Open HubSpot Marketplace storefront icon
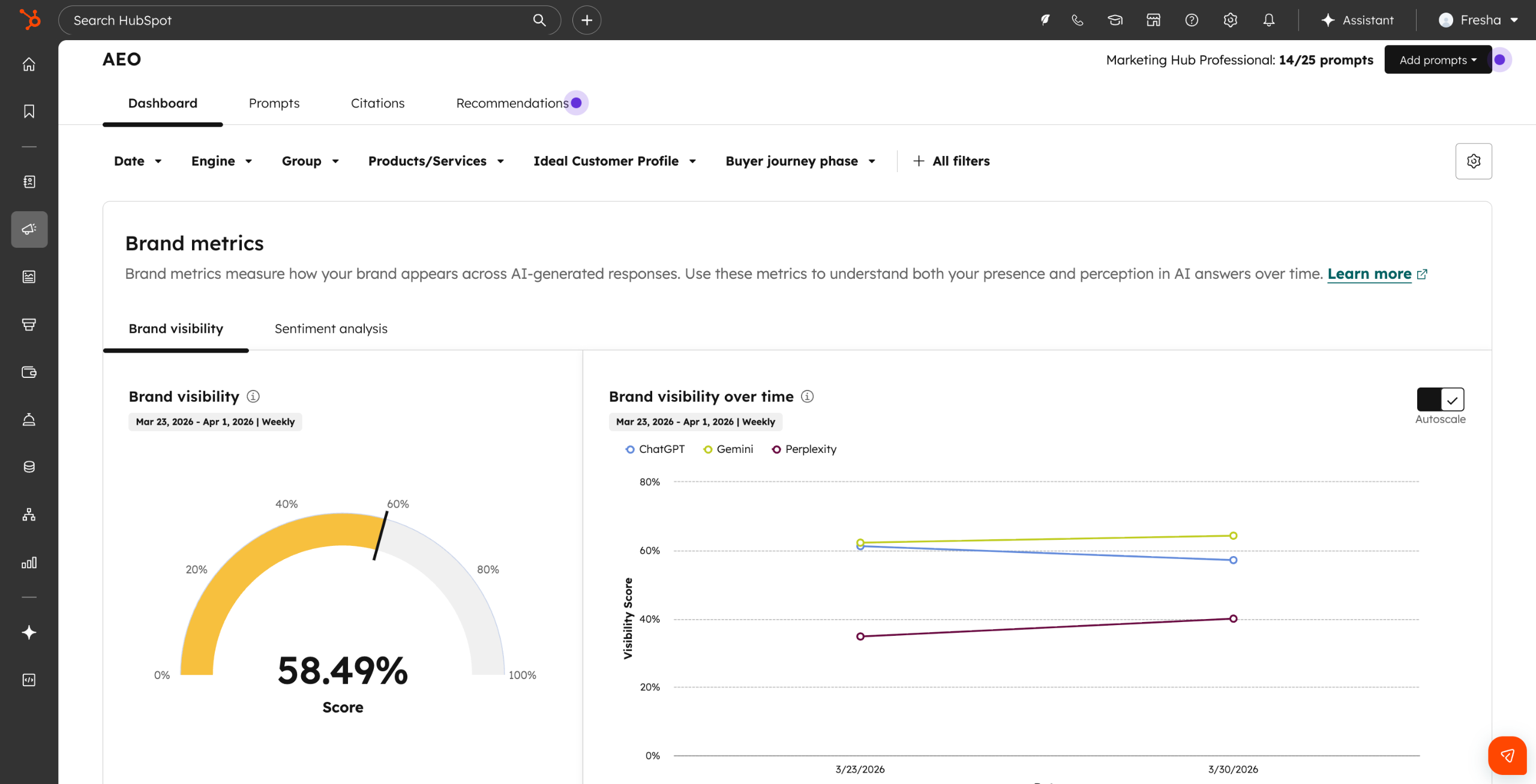This screenshot has height=784, width=1536. (x=1153, y=20)
